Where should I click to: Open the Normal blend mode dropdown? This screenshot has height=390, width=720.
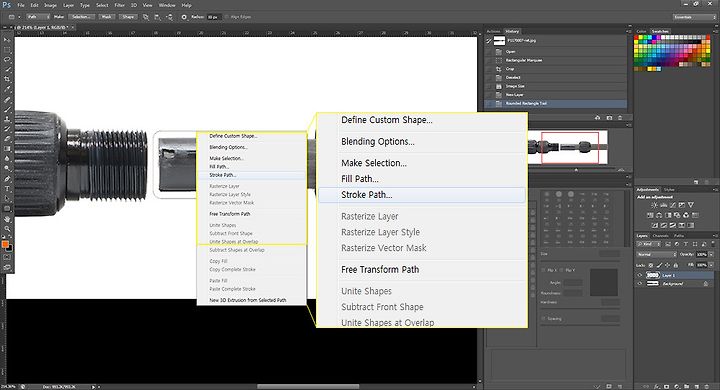656,254
